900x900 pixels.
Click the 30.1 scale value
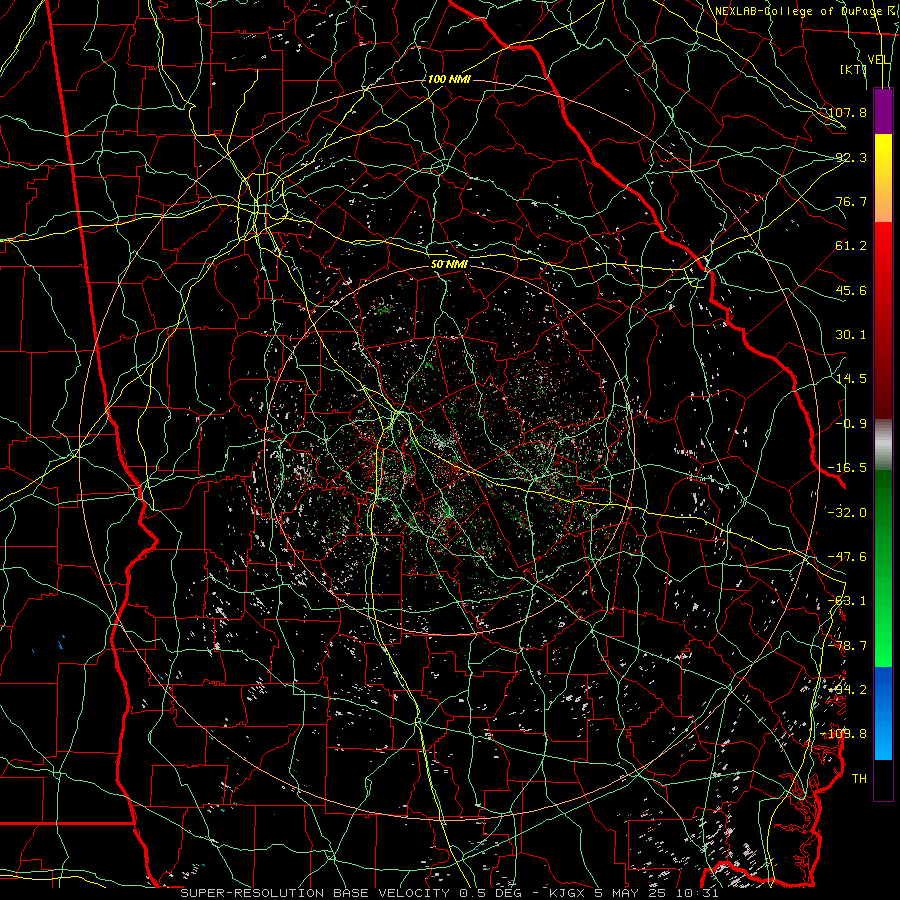[x=851, y=334]
